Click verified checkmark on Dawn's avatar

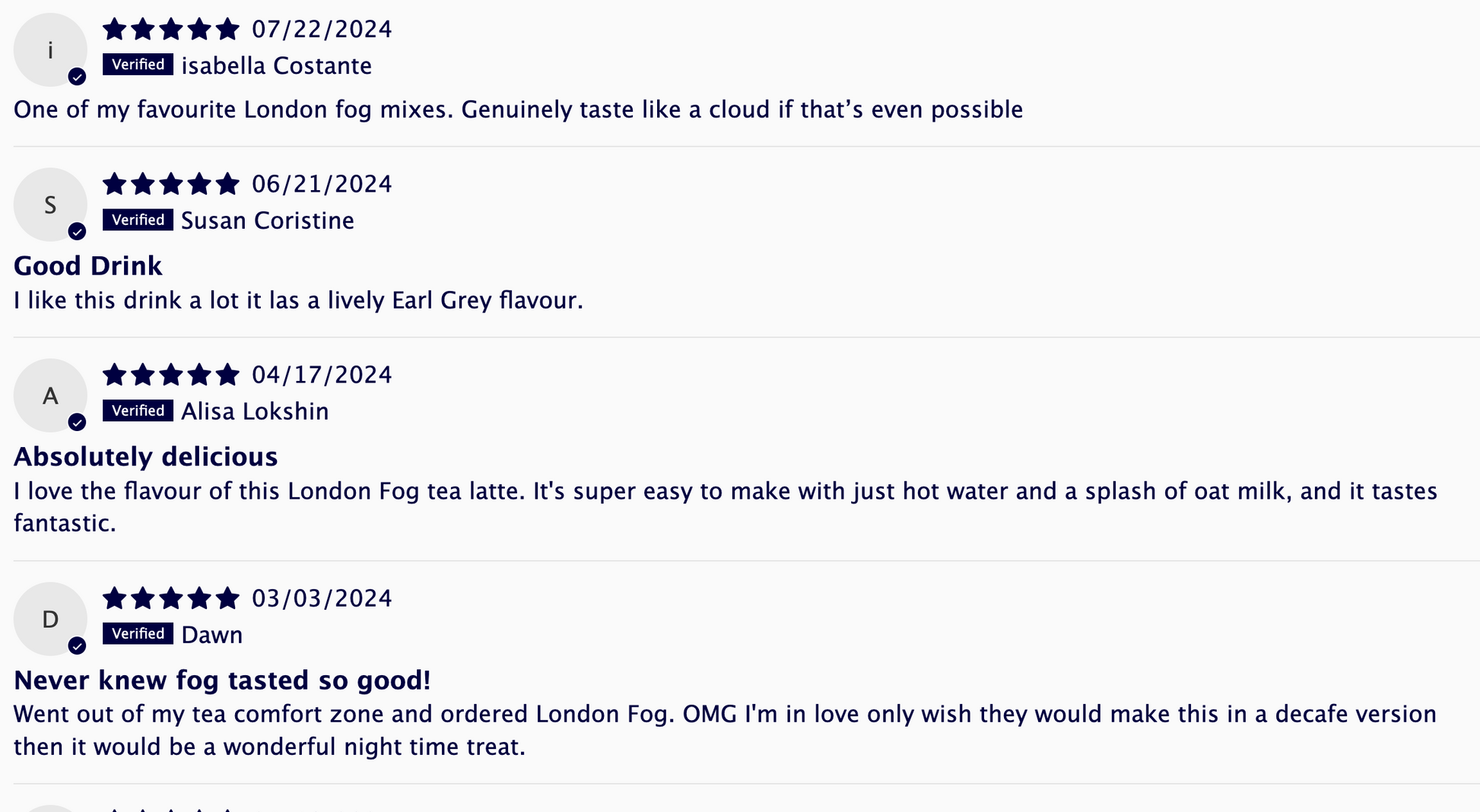click(77, 645)
